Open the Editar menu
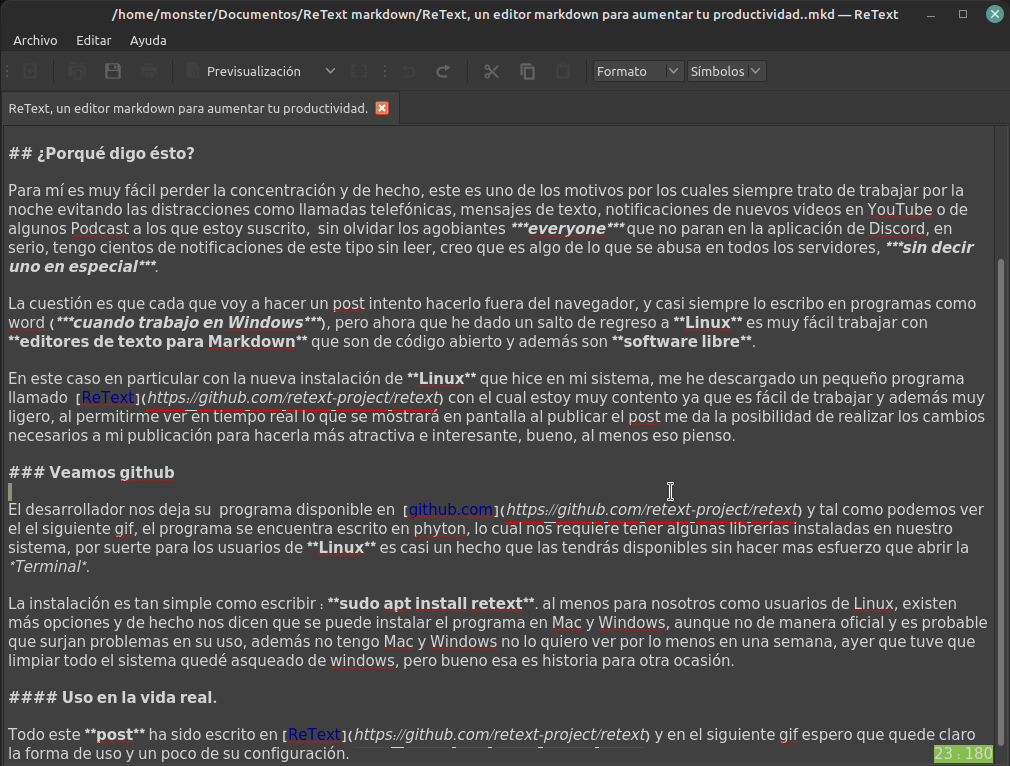1010x766 pixels. click(x=93, y=41)
